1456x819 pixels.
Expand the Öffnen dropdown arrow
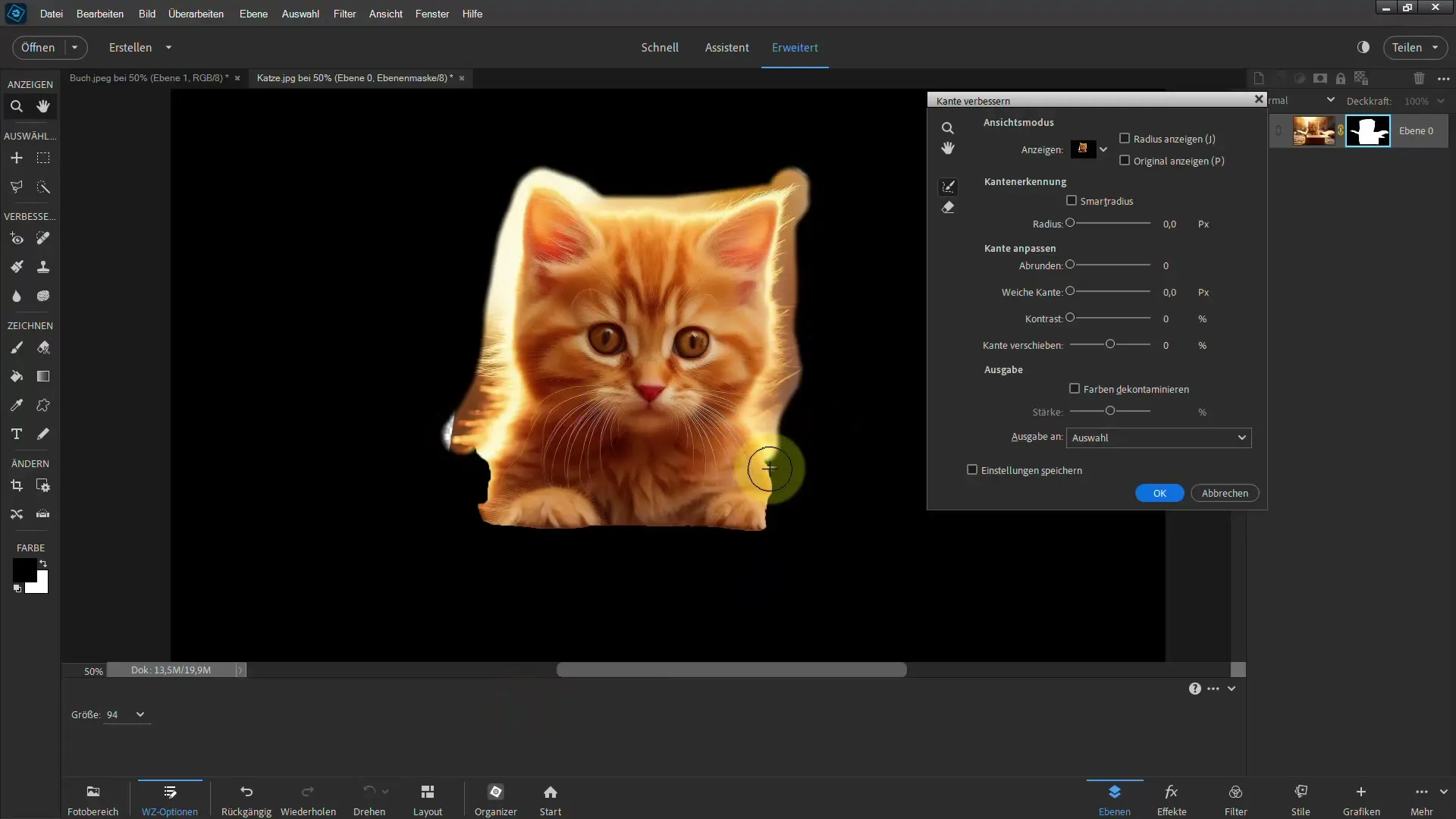75,47
